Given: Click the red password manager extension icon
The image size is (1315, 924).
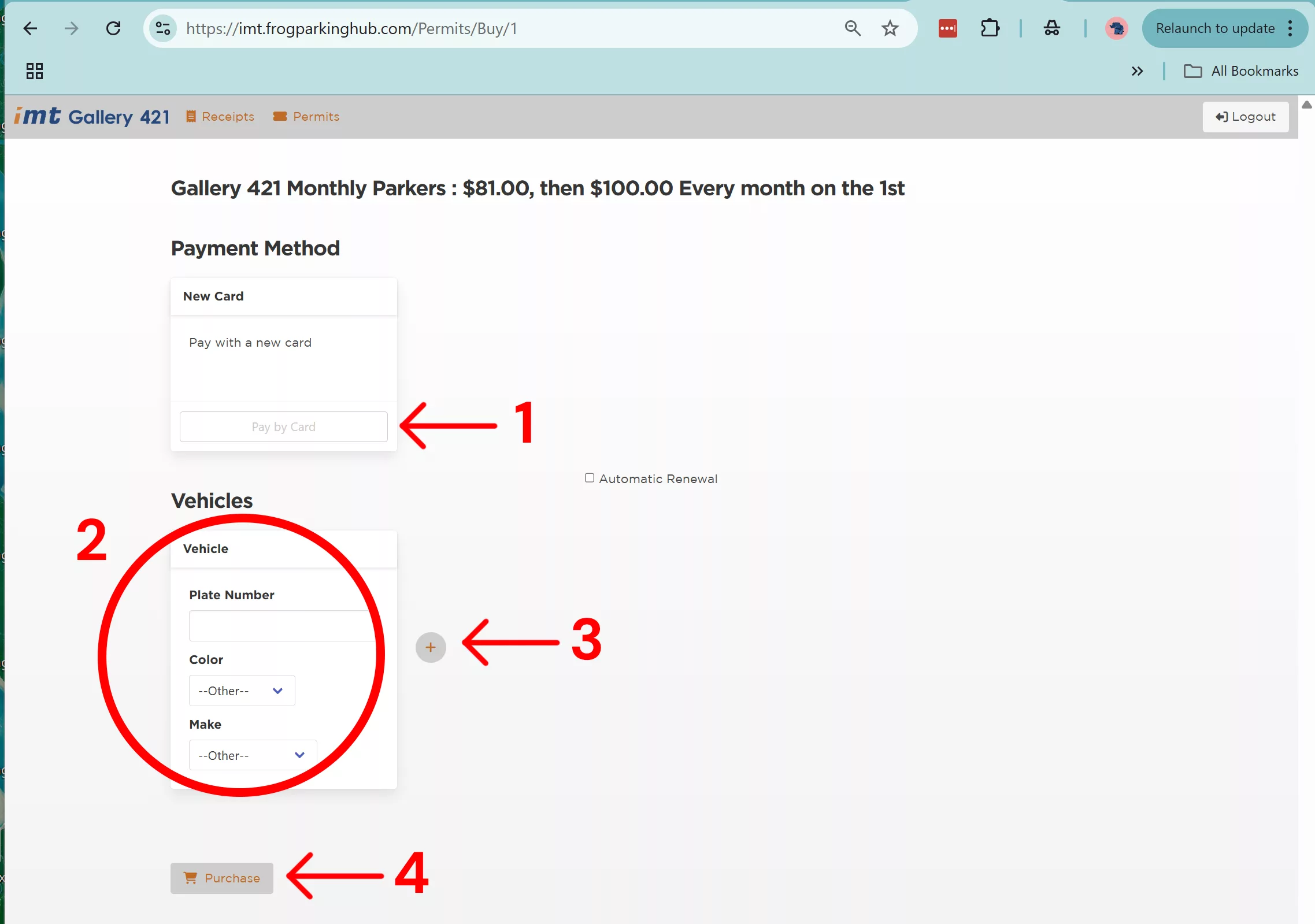Looking at the screenshot, I should coord(947,28).
